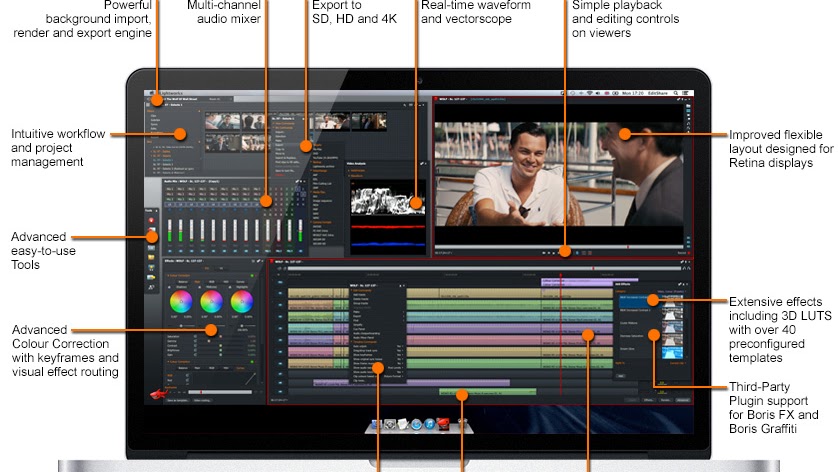Toggle the keyframe box beside Brightness
Viewport: 838px width, 472px height.
pos(195,350)
